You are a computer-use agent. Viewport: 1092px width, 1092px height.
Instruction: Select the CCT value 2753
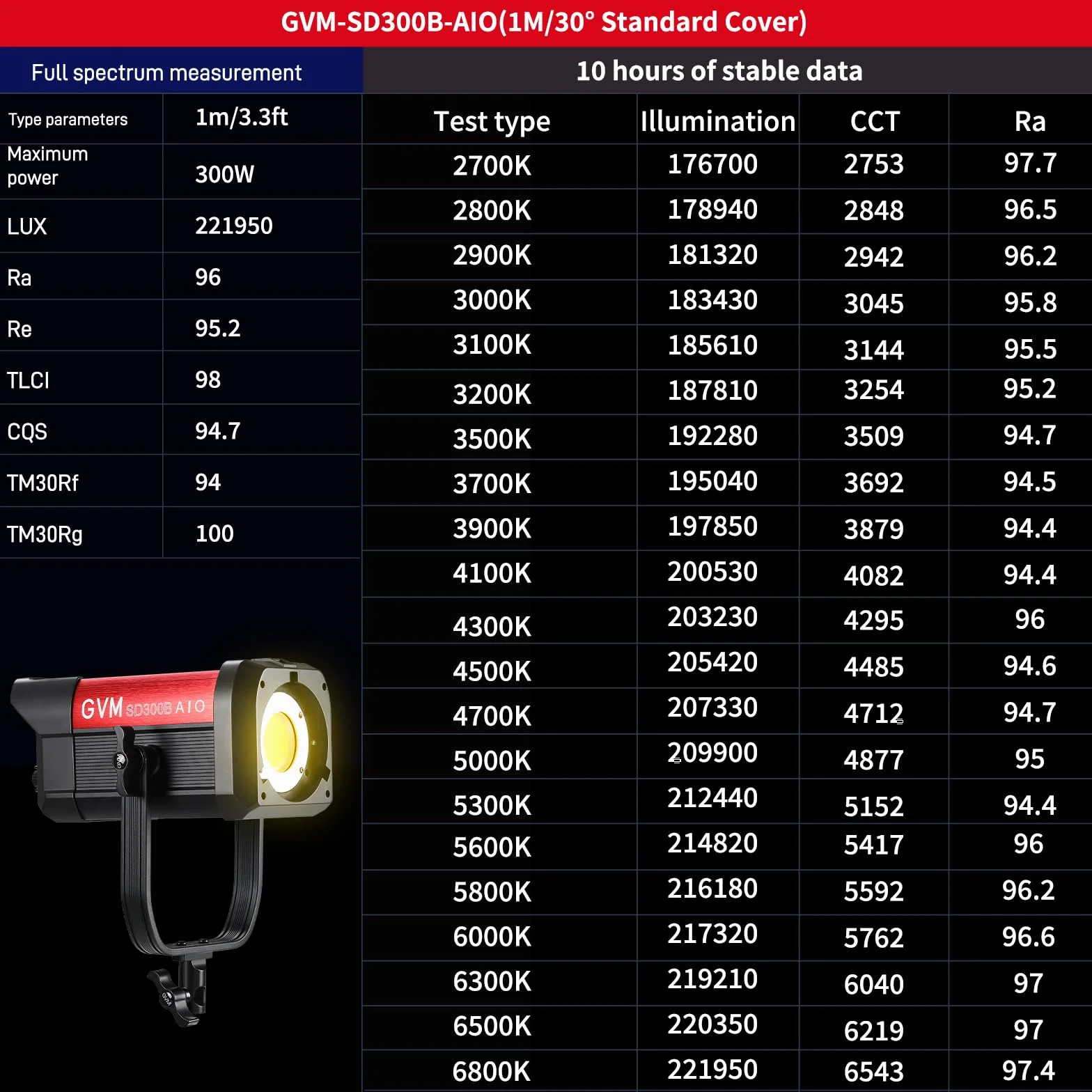[874, 164]
